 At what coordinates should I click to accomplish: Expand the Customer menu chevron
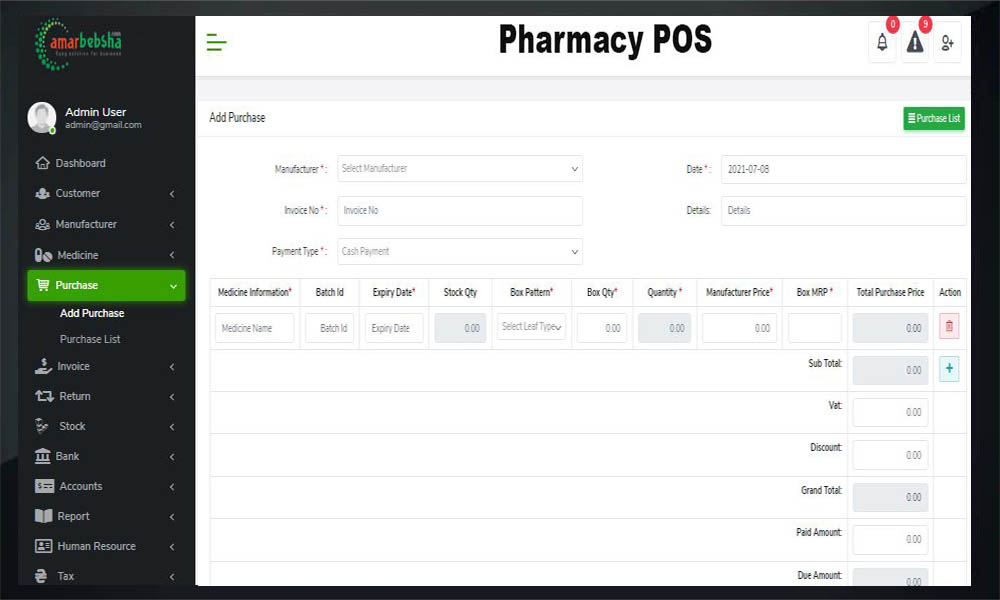click(x=172, y=194)
